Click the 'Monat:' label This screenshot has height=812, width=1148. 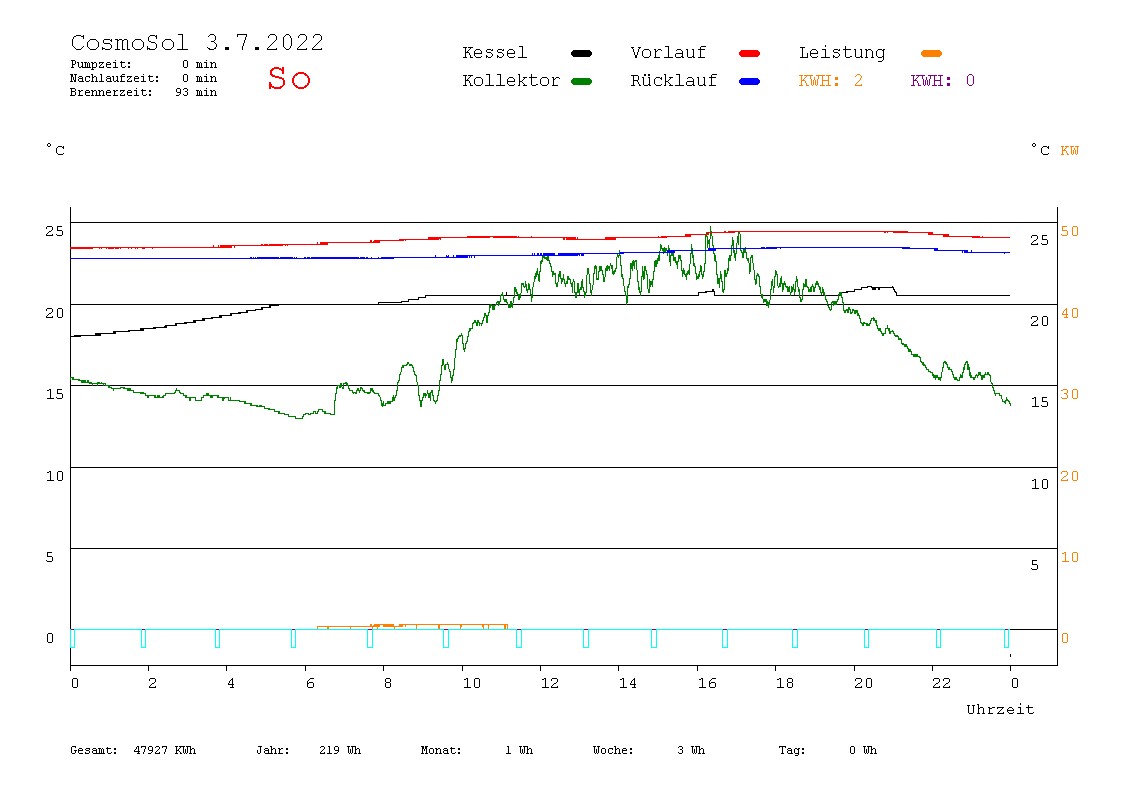click(441, 750)
